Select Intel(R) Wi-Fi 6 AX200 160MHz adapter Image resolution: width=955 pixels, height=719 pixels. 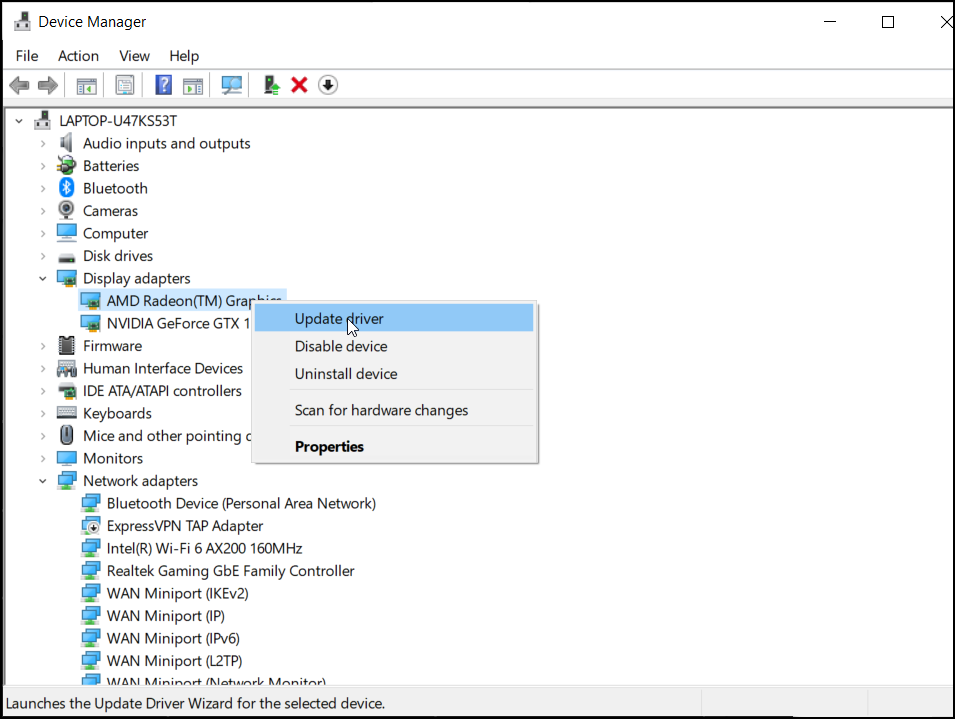pyautogui.click(x=204, y=549)
